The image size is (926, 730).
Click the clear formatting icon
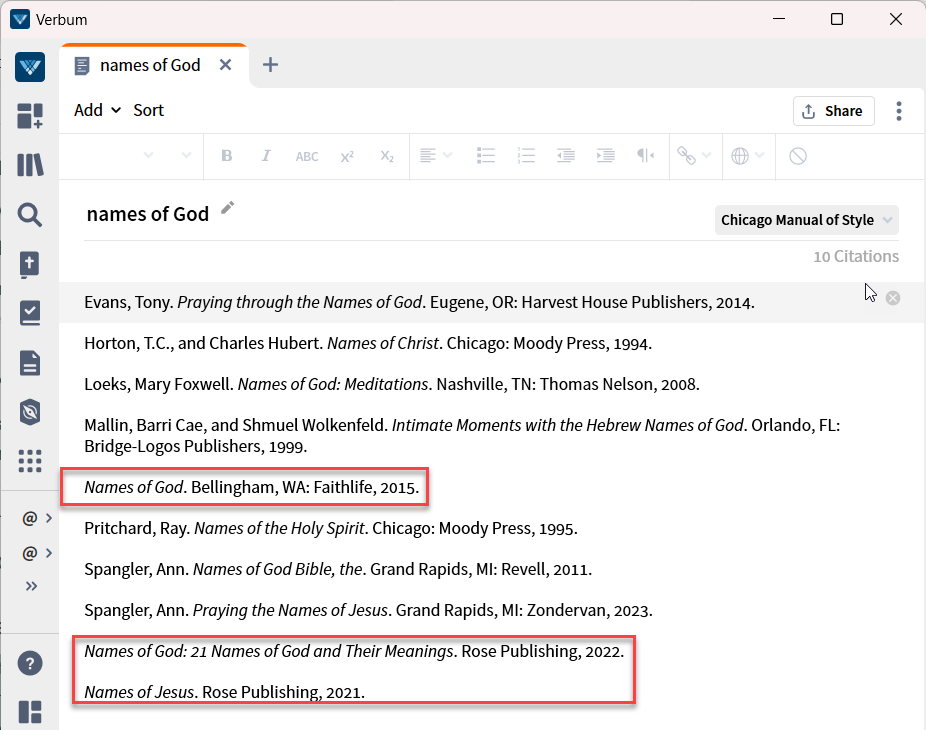click(x=798, y=156)
